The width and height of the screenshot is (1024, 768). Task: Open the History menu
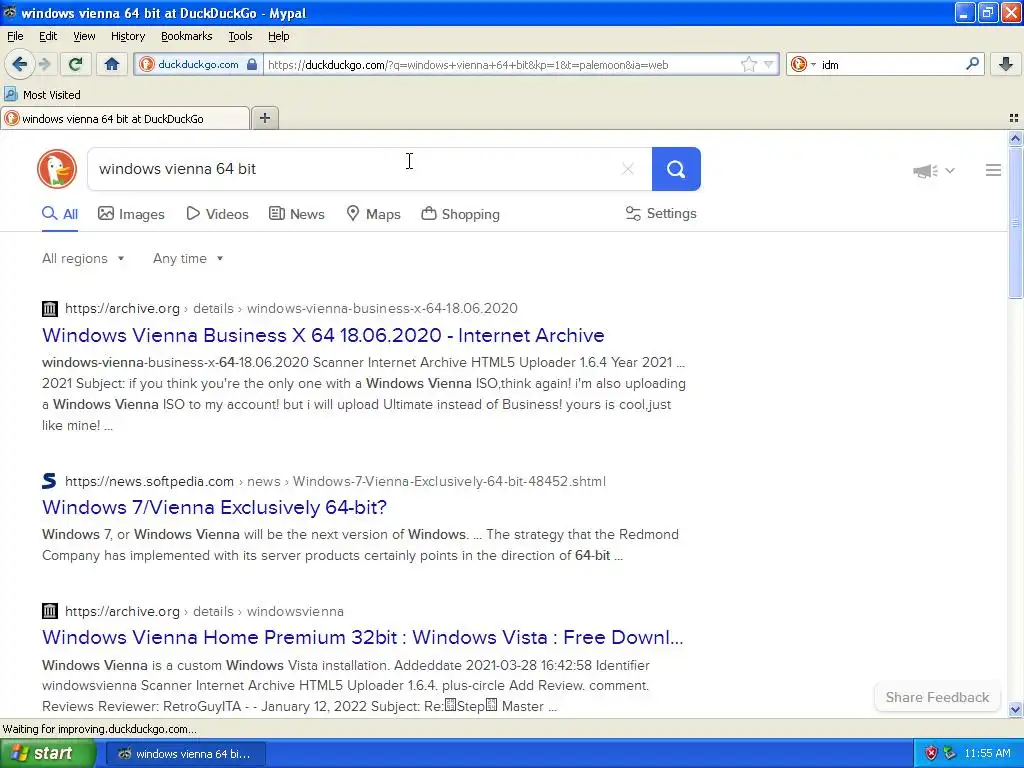(127, 36)
